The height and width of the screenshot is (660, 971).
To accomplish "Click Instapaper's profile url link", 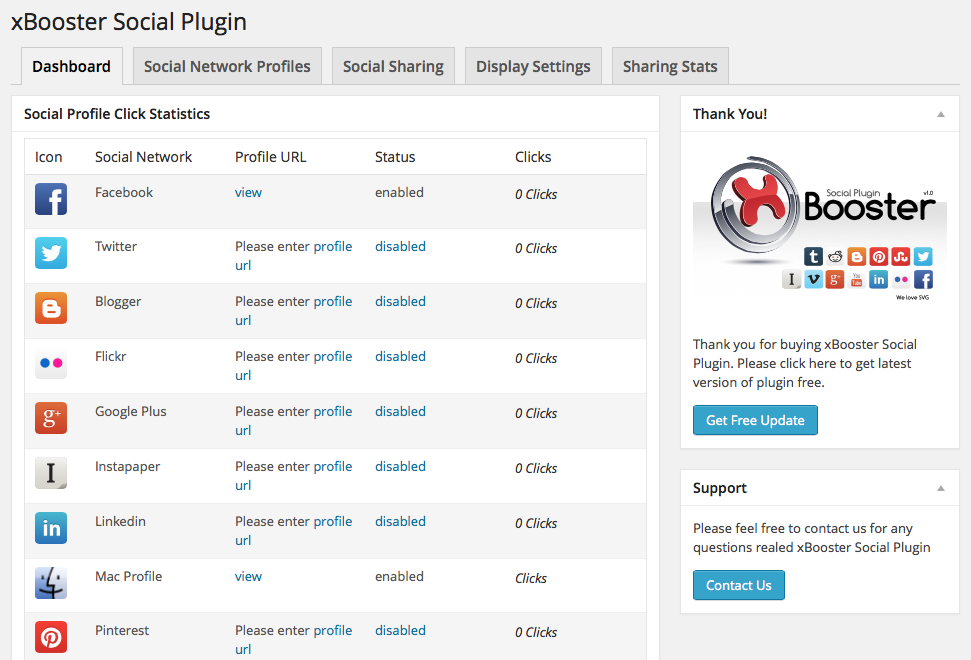I will pyautogui.click(x=333, y=467).
